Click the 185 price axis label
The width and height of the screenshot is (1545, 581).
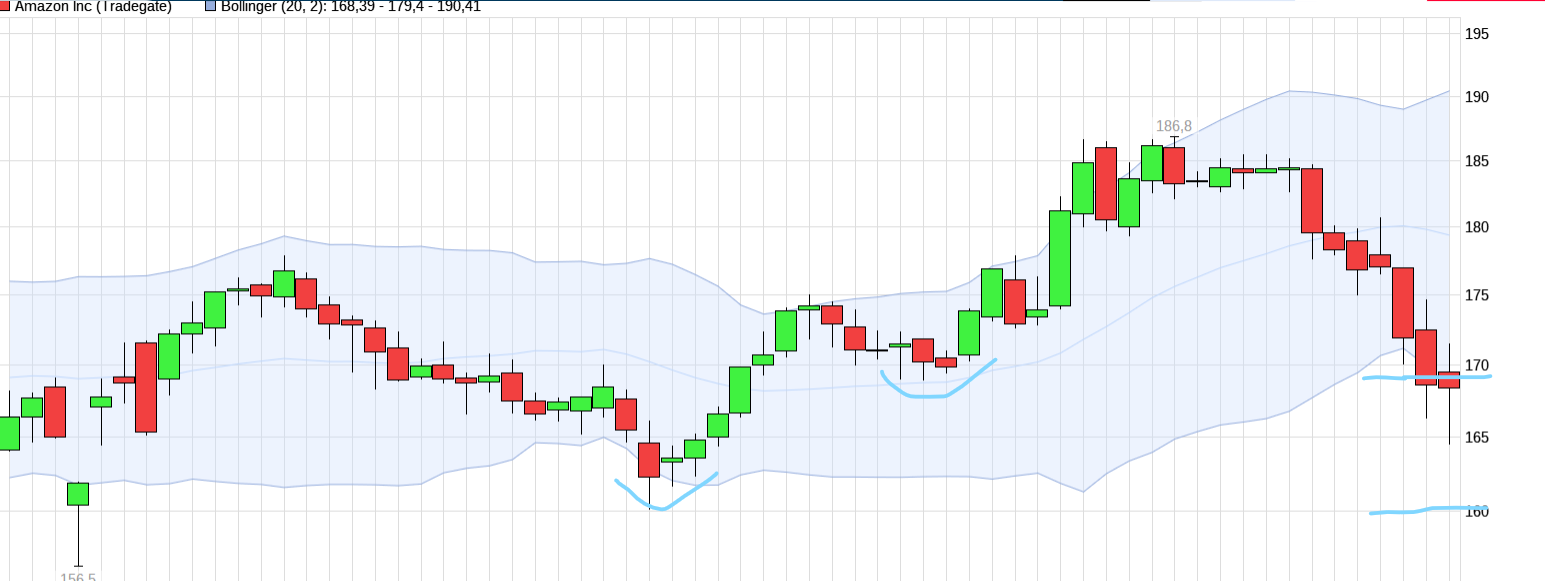(1477, 161)
